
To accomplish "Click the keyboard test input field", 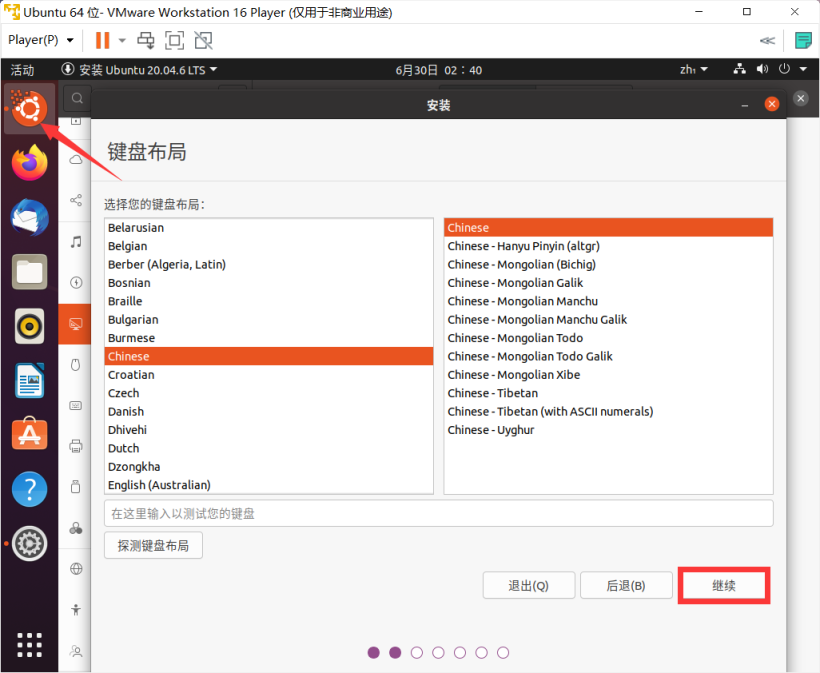I will click(438, 513).
